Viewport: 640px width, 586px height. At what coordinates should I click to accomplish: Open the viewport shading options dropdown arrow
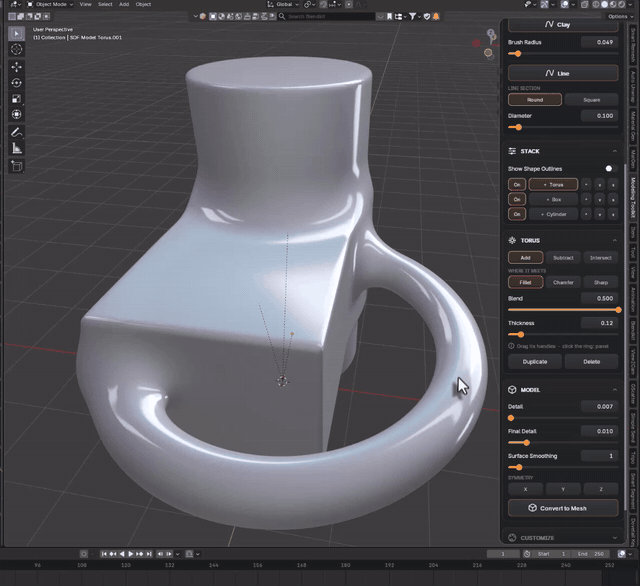coord(631,4)
